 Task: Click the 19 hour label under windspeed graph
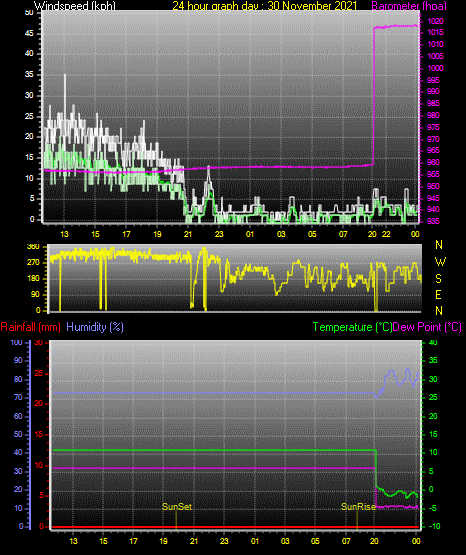pos(157,234)
